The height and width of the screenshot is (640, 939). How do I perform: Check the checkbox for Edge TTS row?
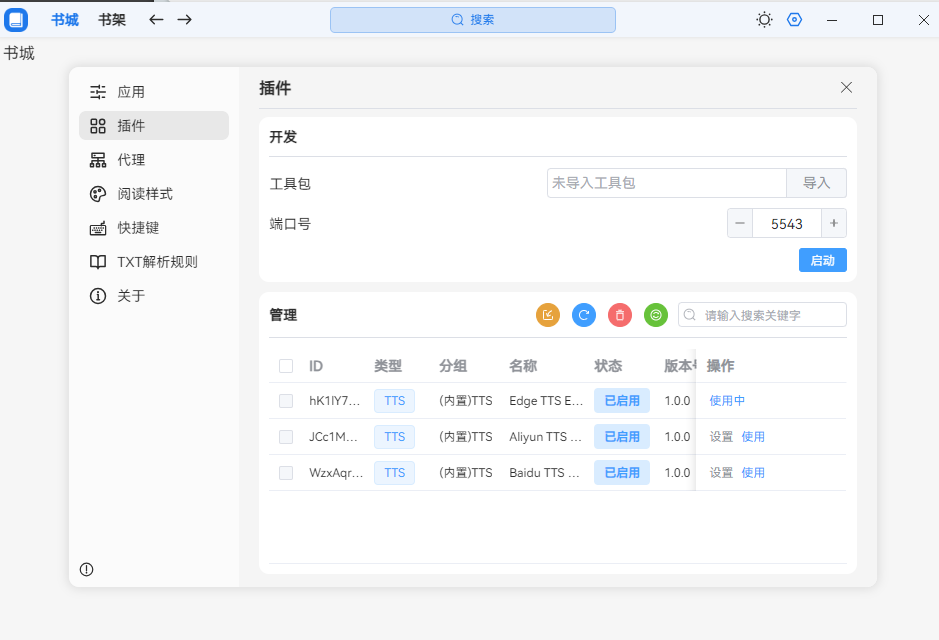coord(286,400)
